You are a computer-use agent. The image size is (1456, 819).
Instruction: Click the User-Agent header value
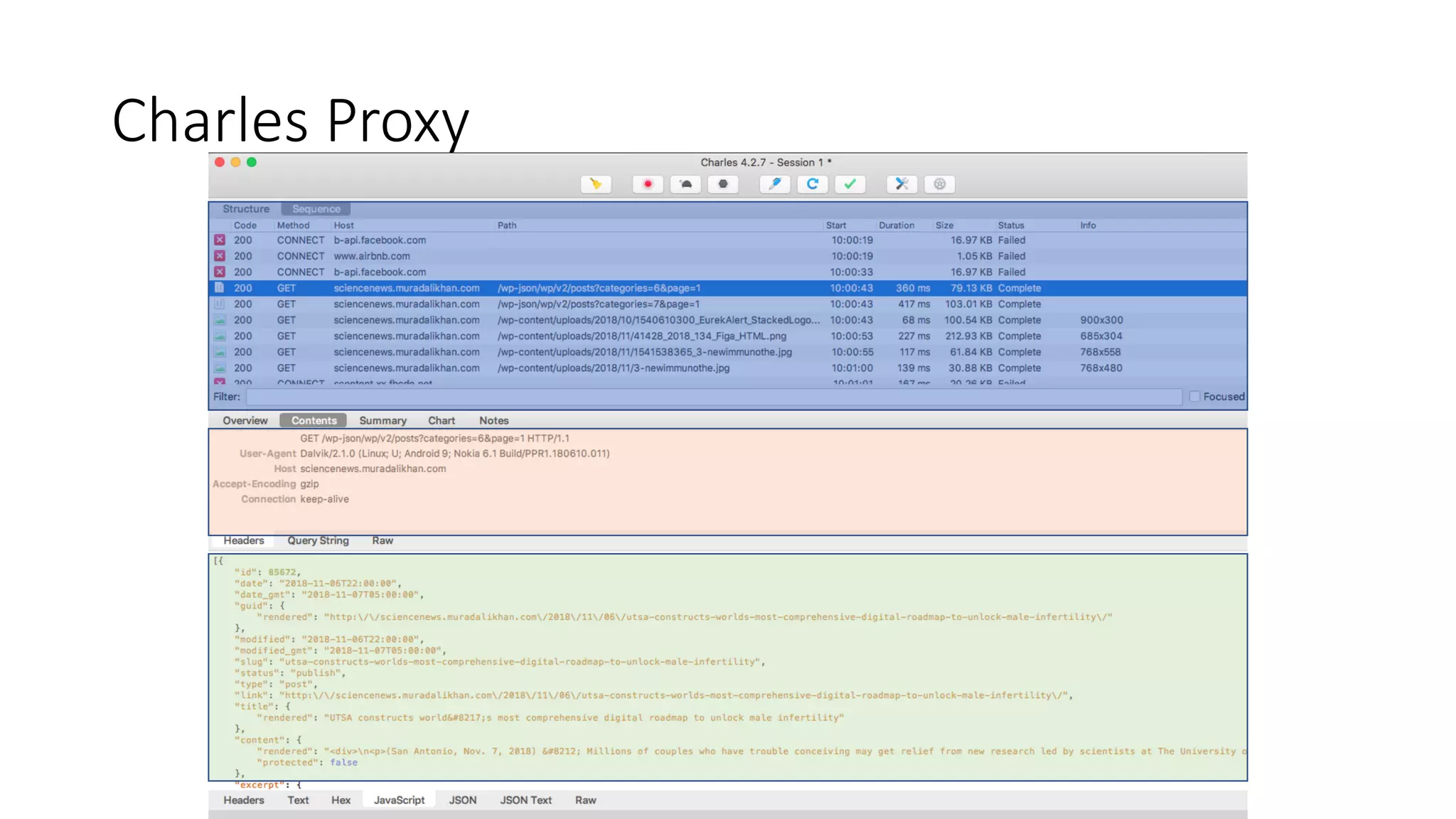455,454
